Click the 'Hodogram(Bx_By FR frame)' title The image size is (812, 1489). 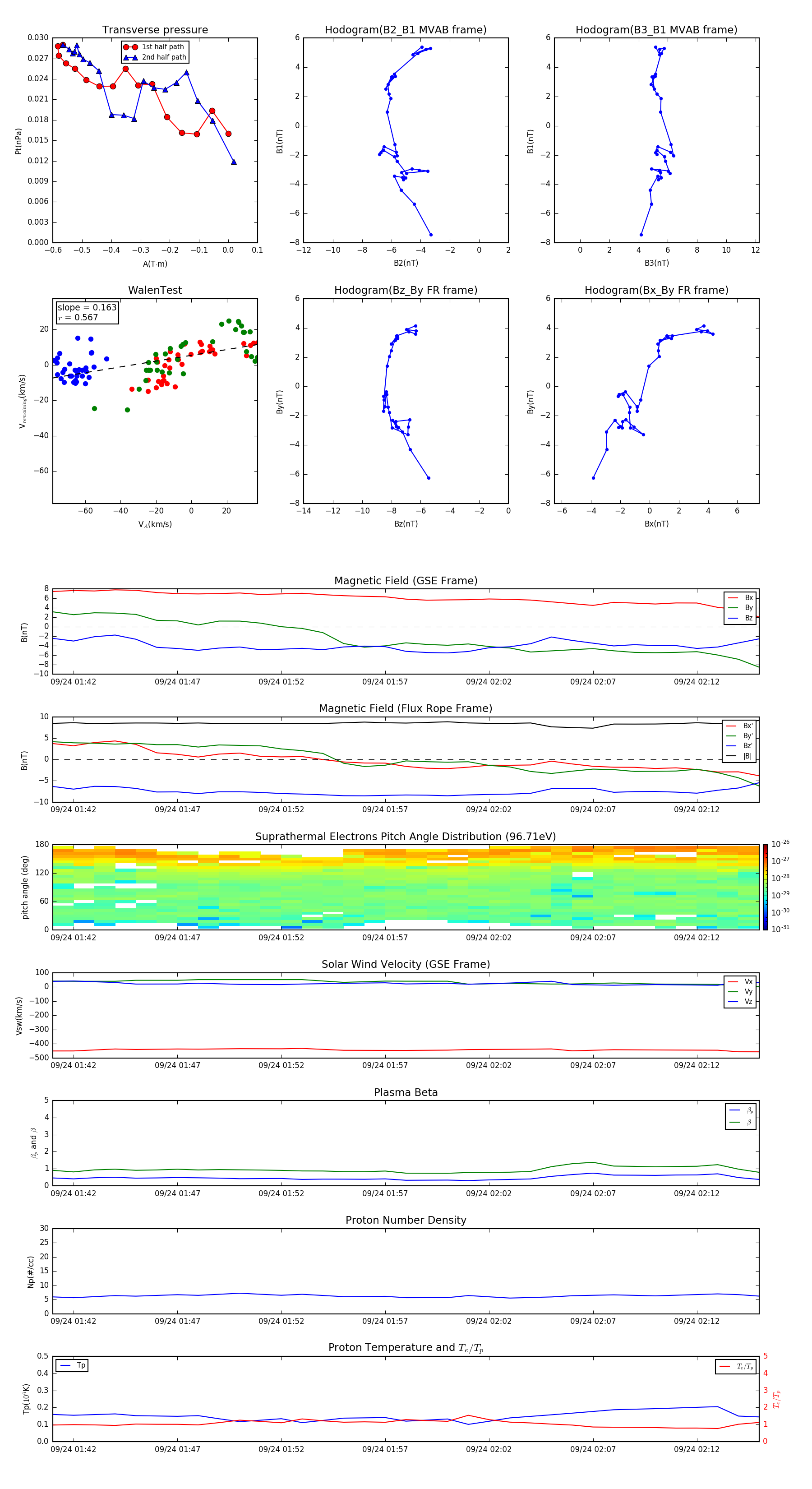click(656, 290)
